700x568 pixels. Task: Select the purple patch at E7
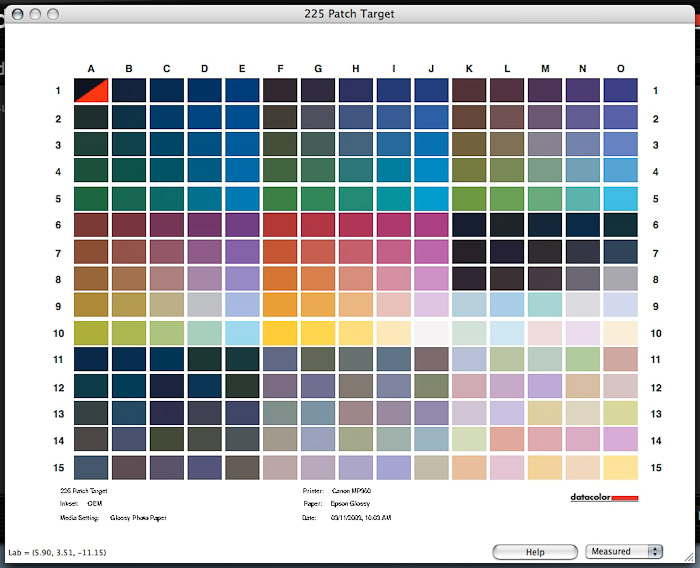click(x=242, y=252)
